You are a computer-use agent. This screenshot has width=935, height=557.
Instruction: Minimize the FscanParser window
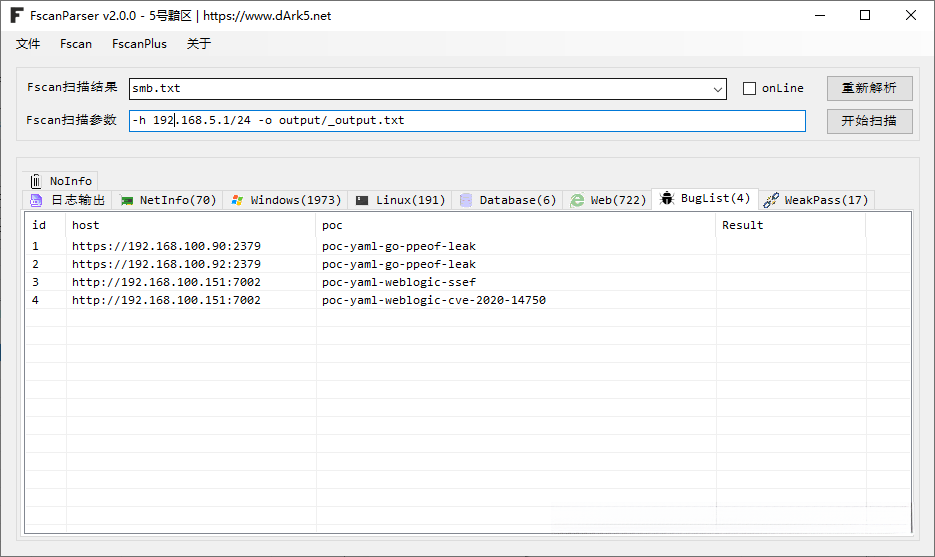pyautogui.click(x=821, y=16)
